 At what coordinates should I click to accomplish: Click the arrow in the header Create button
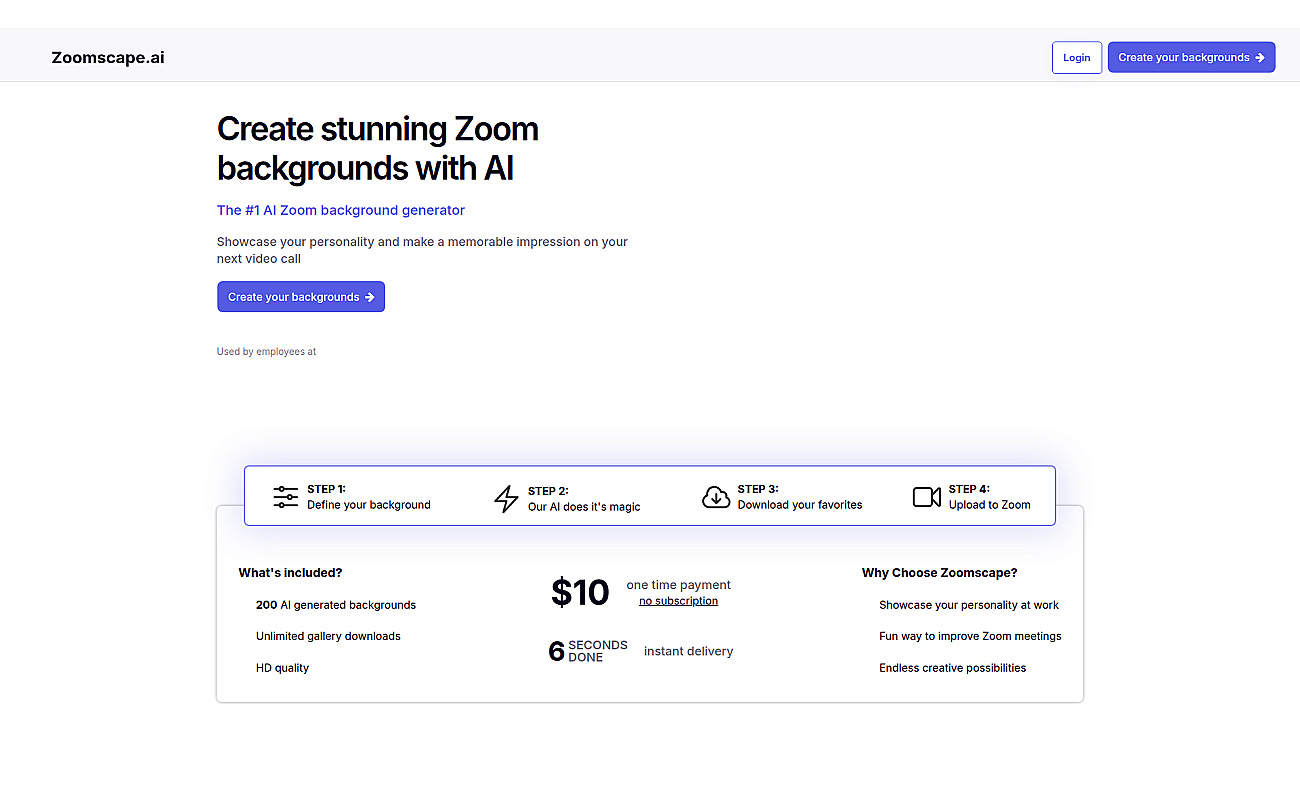coord(1260,58)
